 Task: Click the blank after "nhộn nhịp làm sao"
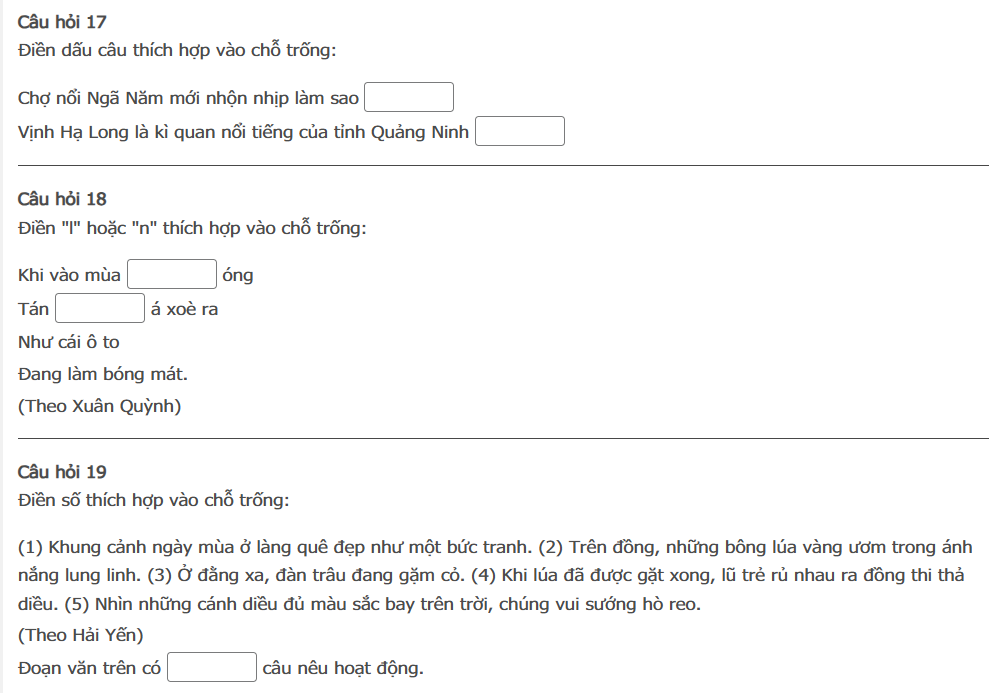pos(409,98)
